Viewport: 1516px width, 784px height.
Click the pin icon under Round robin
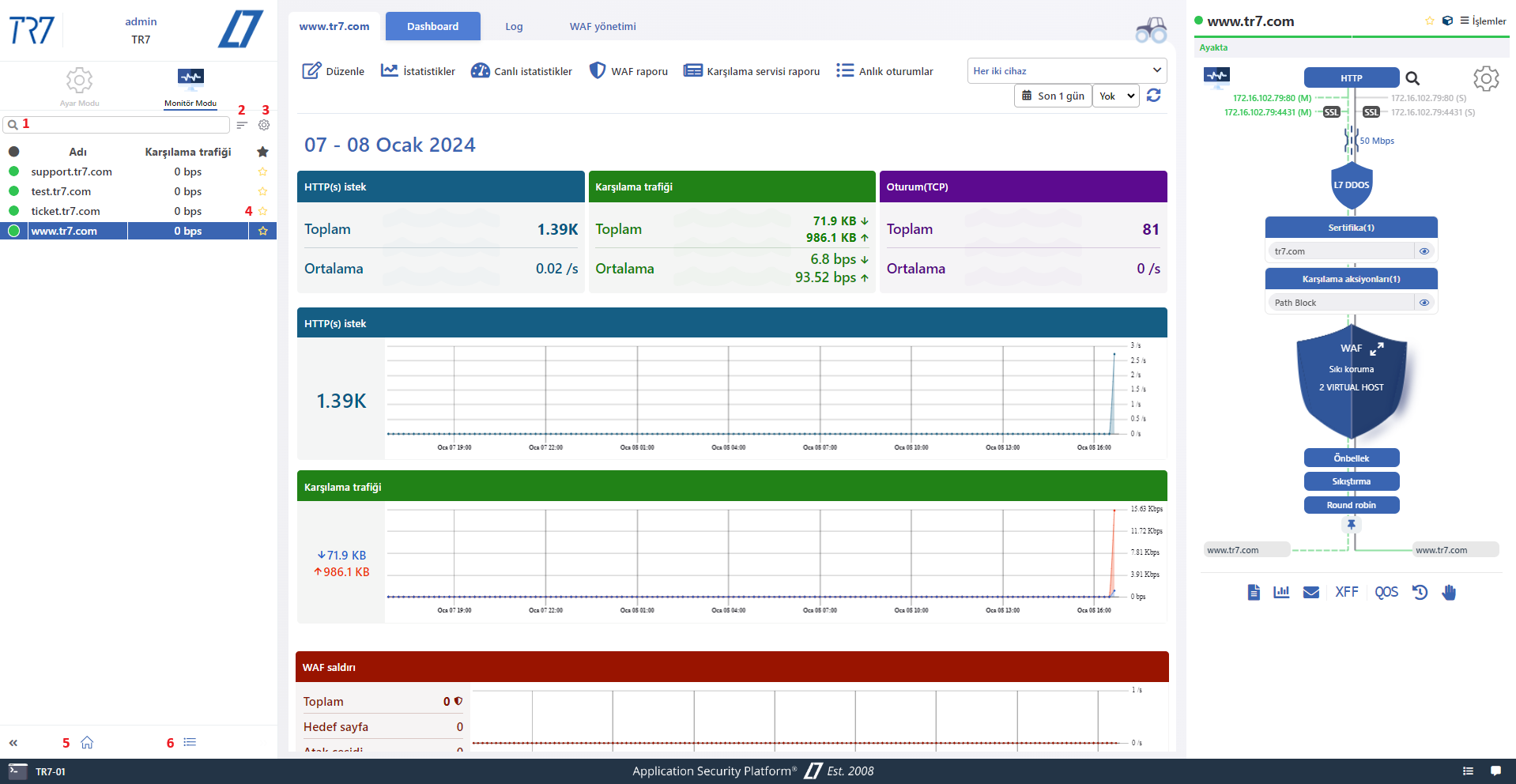[x=1352, y=524]
